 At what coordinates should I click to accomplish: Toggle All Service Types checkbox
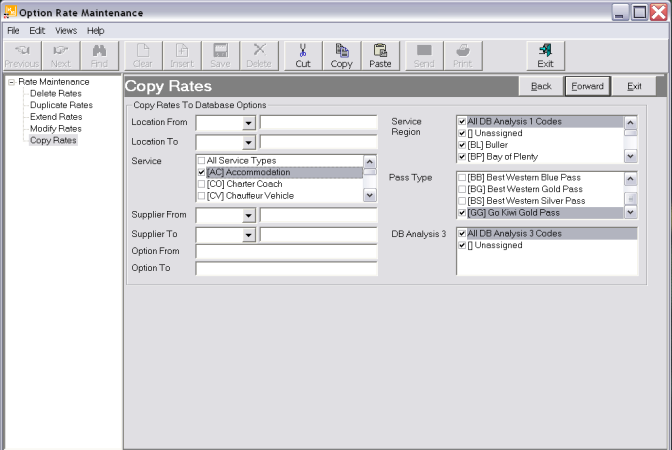(x=201, y=161)
